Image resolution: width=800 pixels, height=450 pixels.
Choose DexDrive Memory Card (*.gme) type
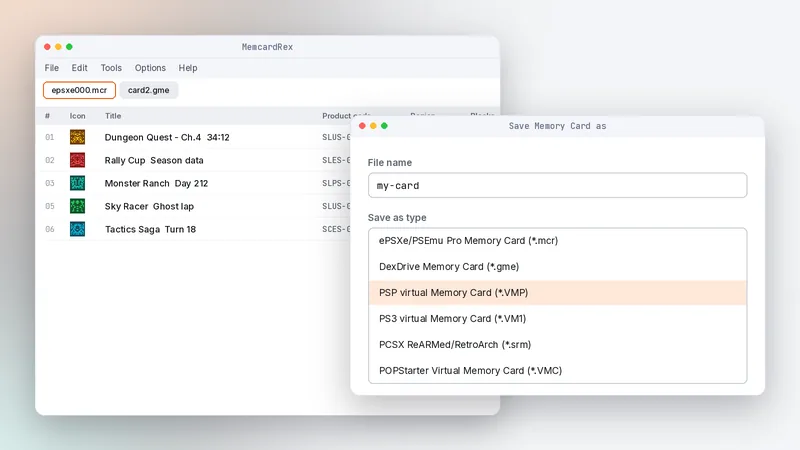point(557,266)
